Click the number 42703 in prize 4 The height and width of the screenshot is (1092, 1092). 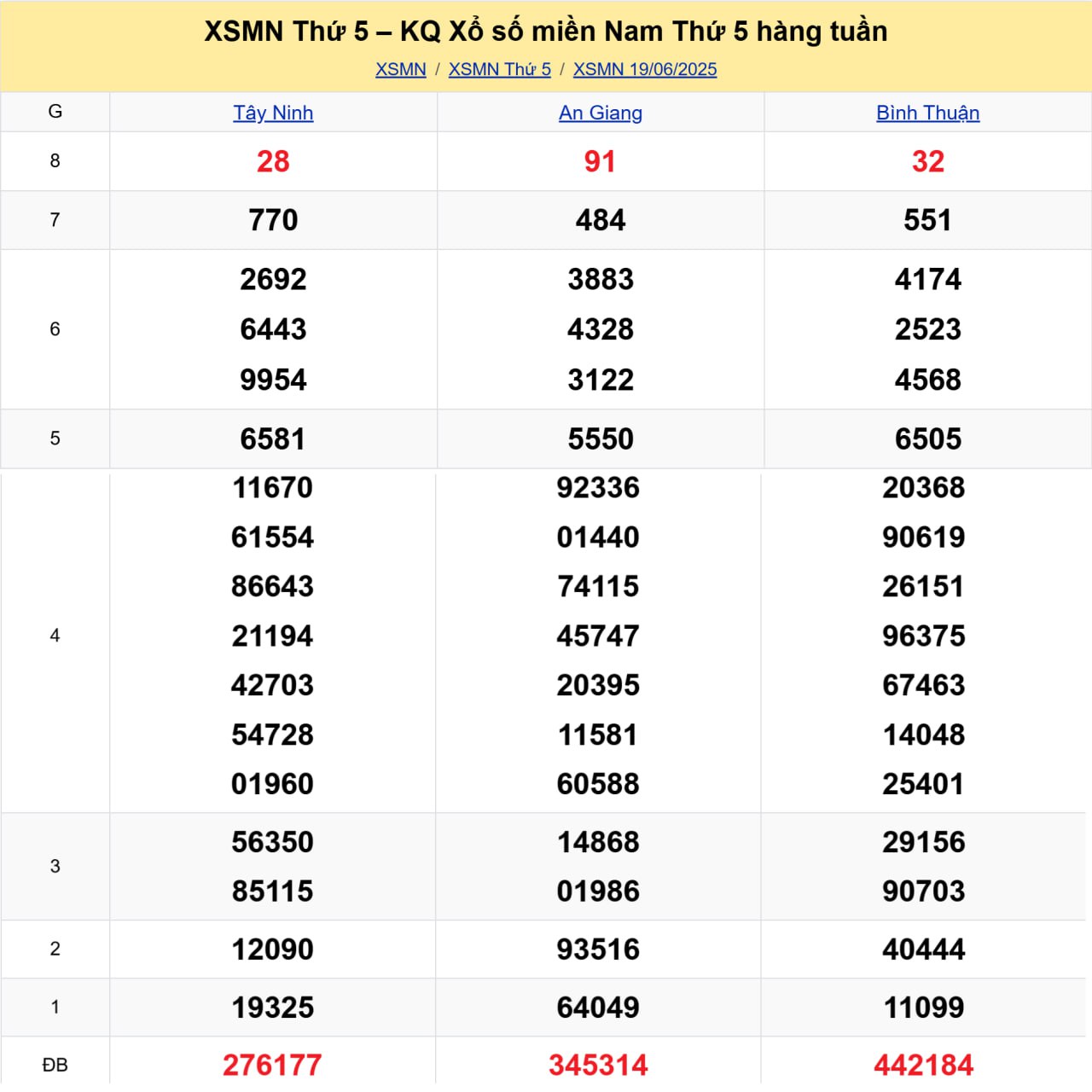[x=273, y=685]
